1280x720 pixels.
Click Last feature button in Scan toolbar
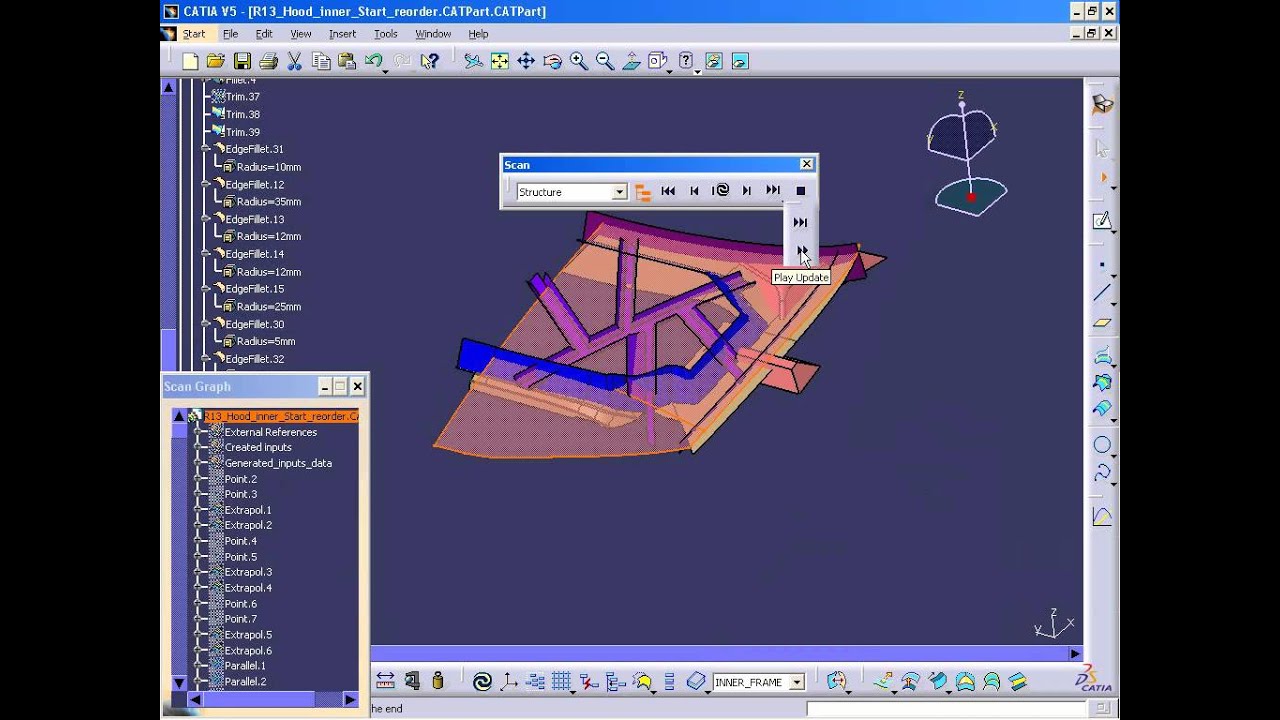click(773, 191)
